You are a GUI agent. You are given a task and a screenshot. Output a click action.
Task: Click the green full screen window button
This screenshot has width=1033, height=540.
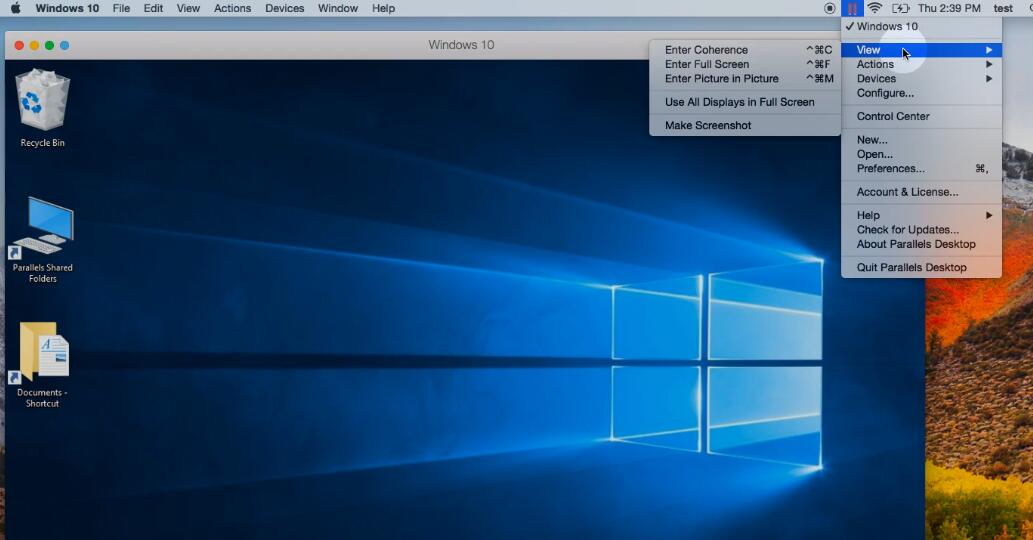tap(49, 45)
